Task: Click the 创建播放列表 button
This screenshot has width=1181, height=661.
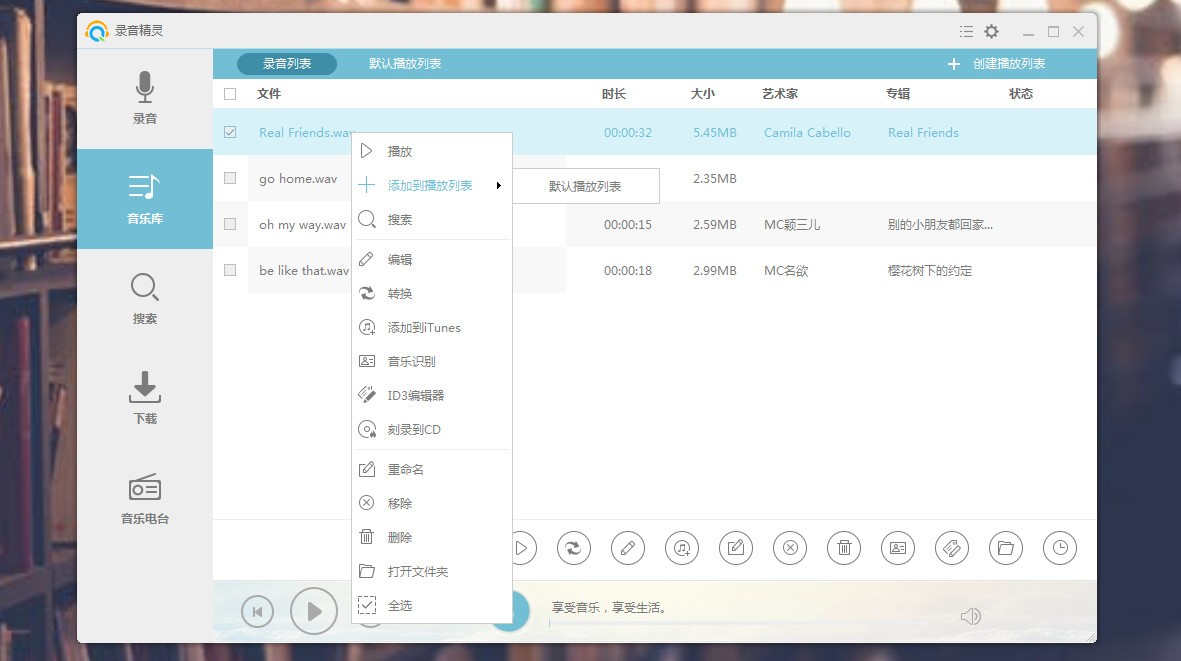Action: click(x=996, y=64)
